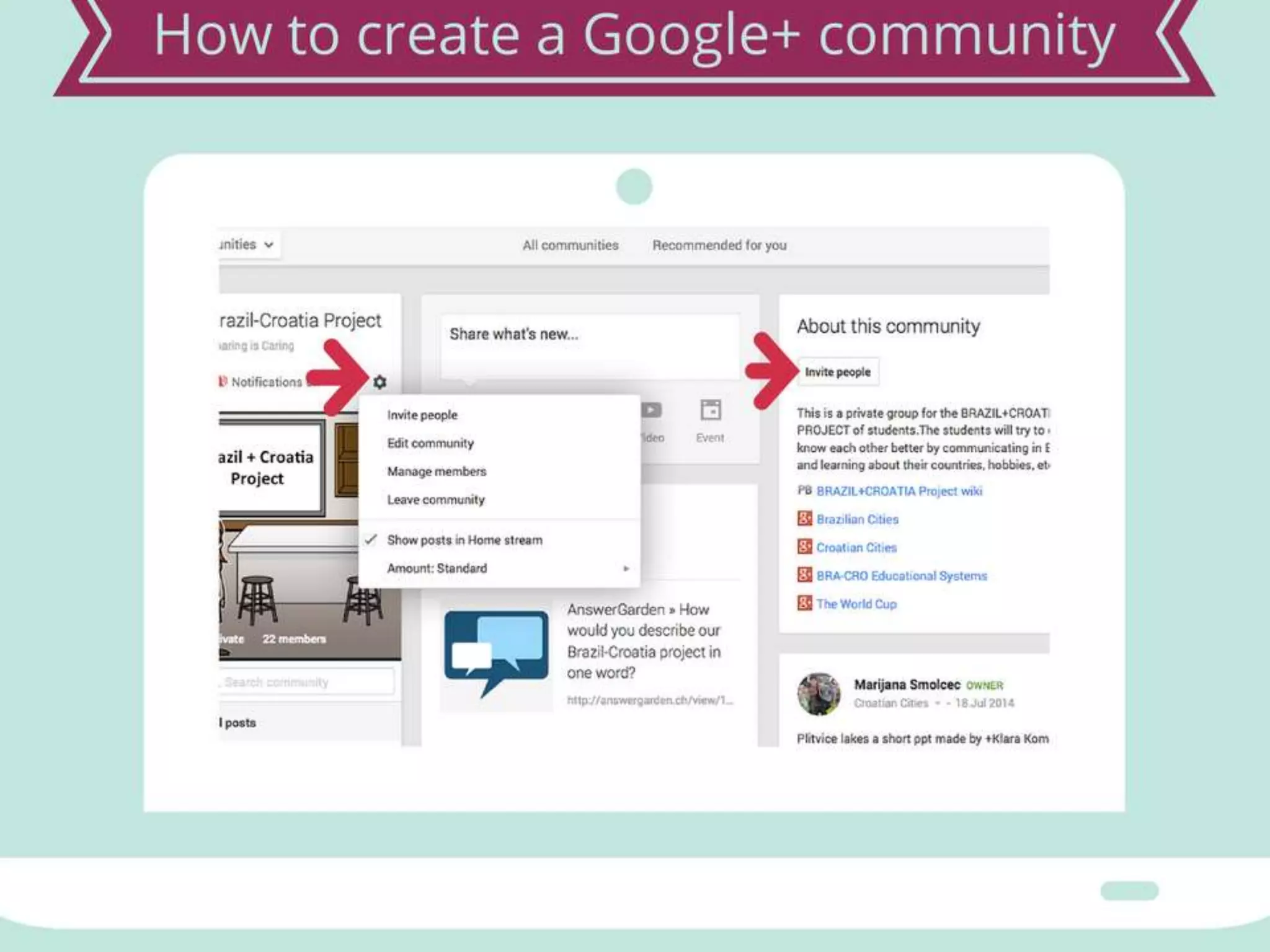Select Edit community from the menu

coord(430,443)
